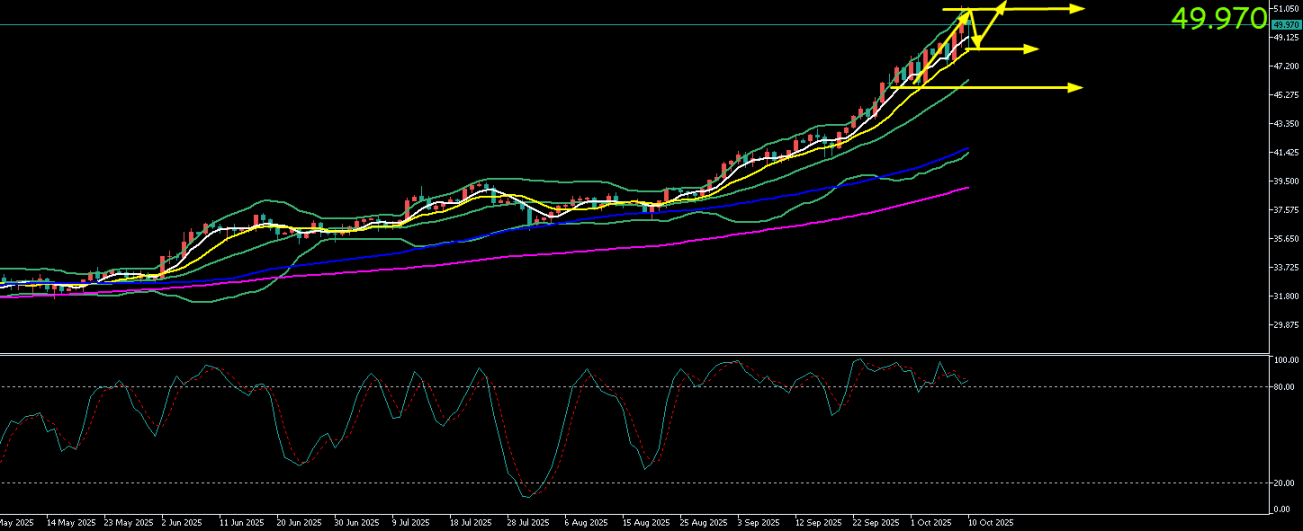Viewport: 1303px width, 531px height.
Task: Select the topmost yellow horizontal arrow tip
Action: click(x=1078, y=9)
